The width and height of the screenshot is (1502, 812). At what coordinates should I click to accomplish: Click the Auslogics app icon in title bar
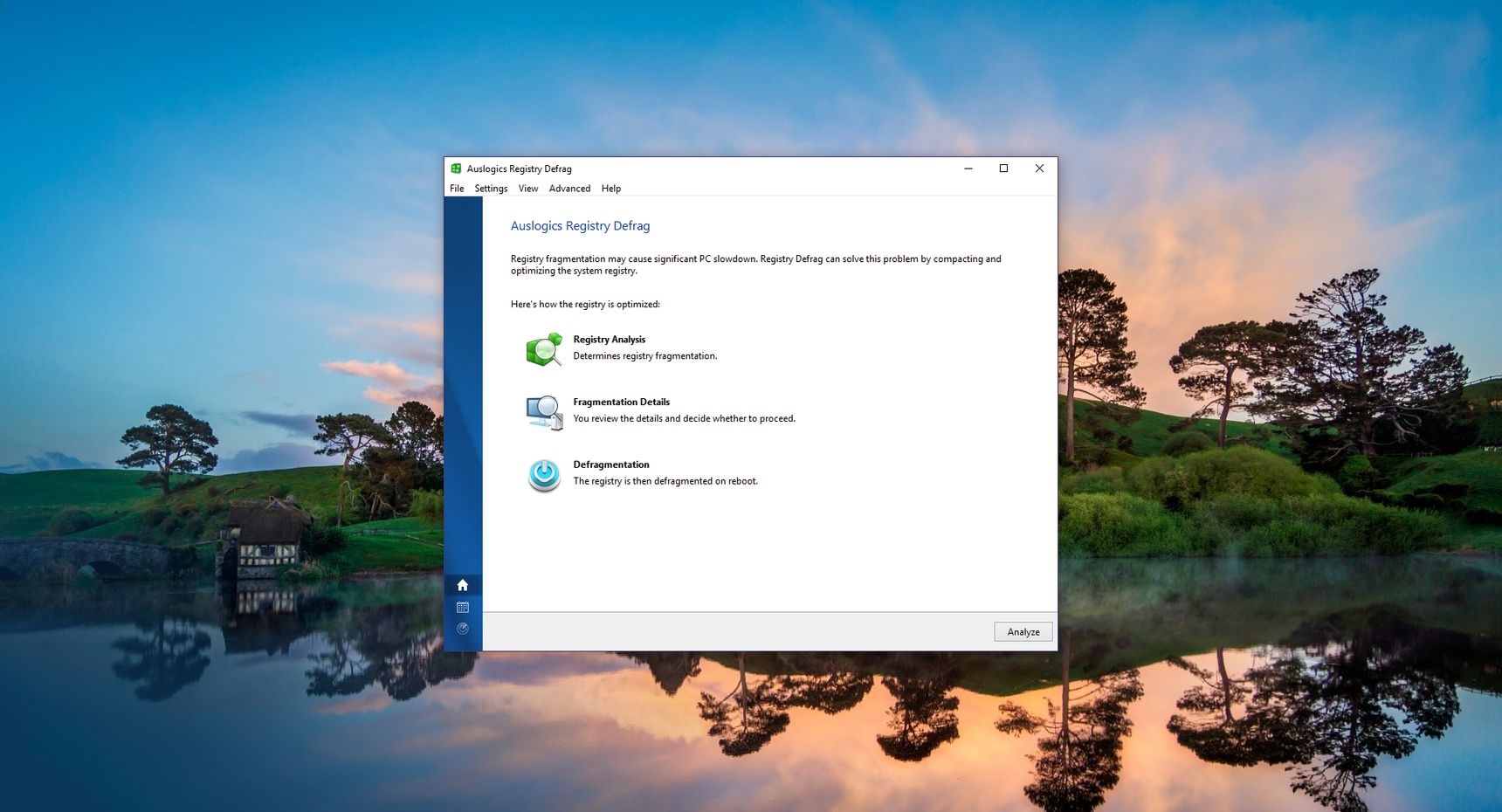point(456,169)
